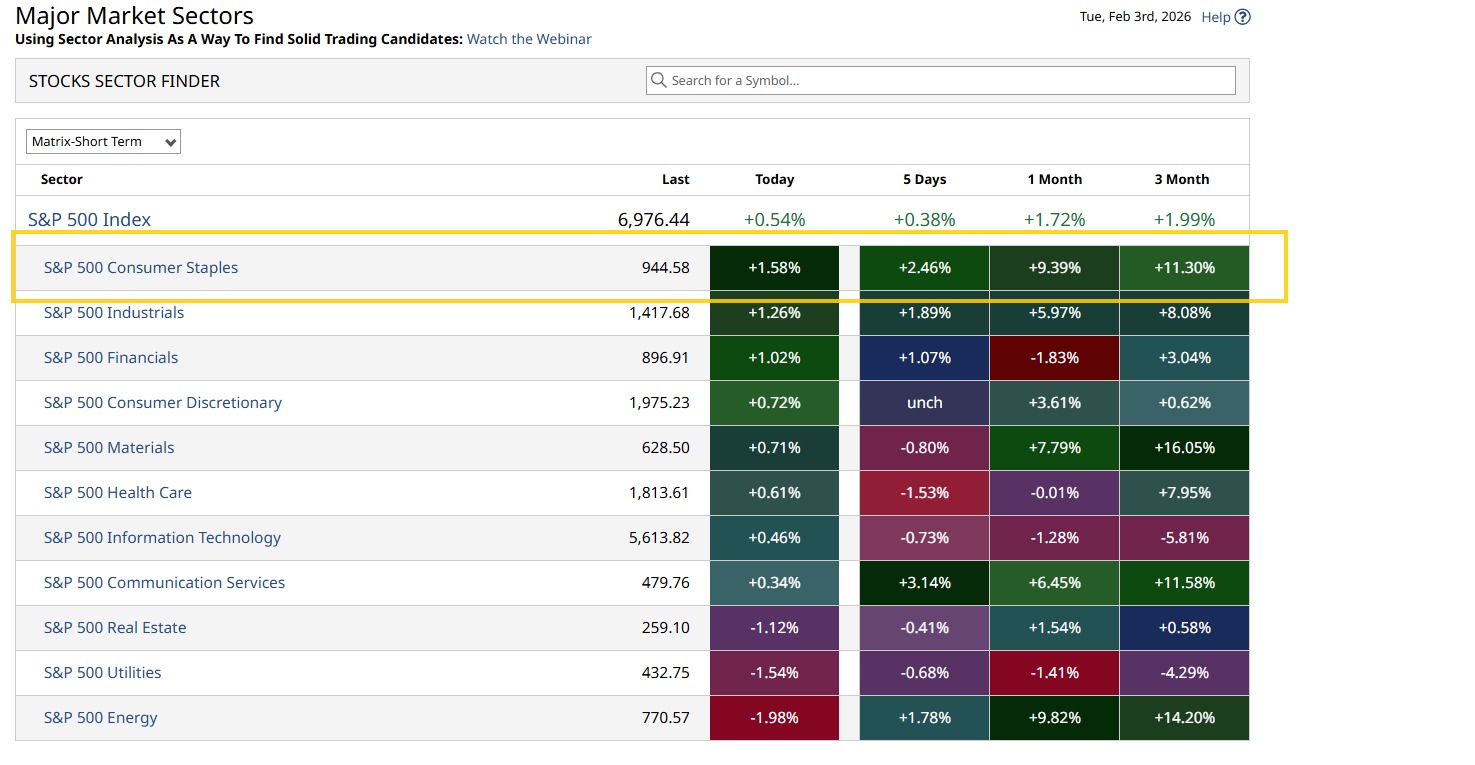Select S&P 500 Utilities link

pos(103,673)
